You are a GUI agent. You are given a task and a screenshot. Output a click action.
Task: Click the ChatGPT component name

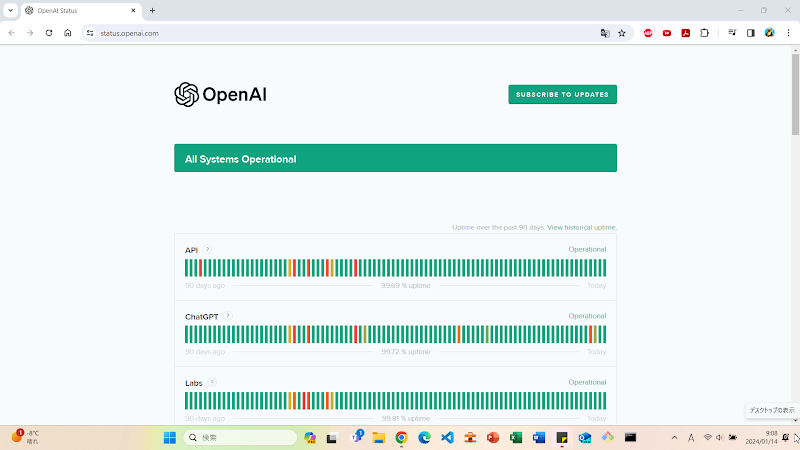pyautogui.click(x=202, y=317)
